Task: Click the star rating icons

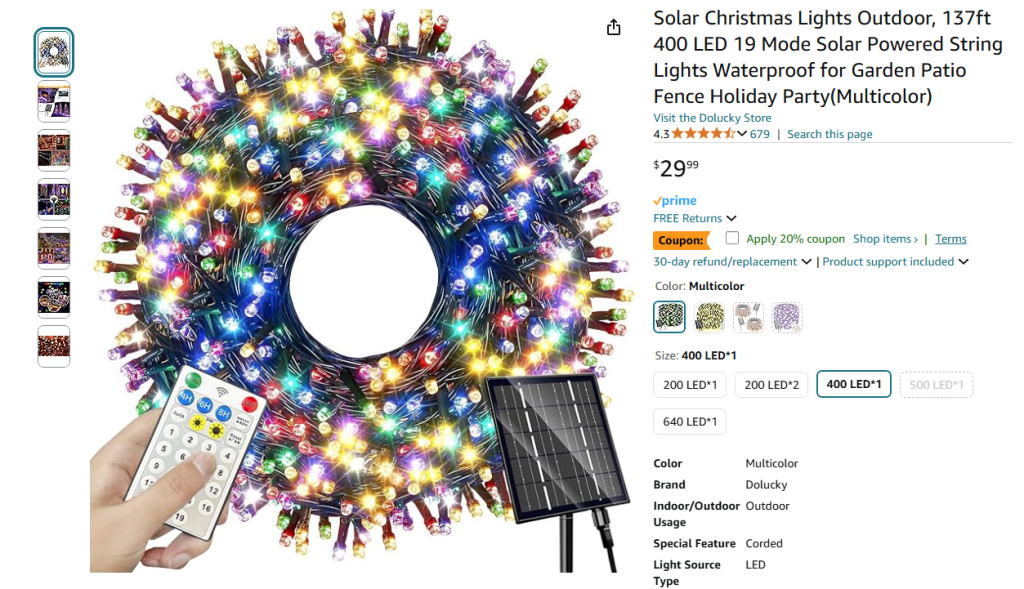Action: click(x=703, y=134)
